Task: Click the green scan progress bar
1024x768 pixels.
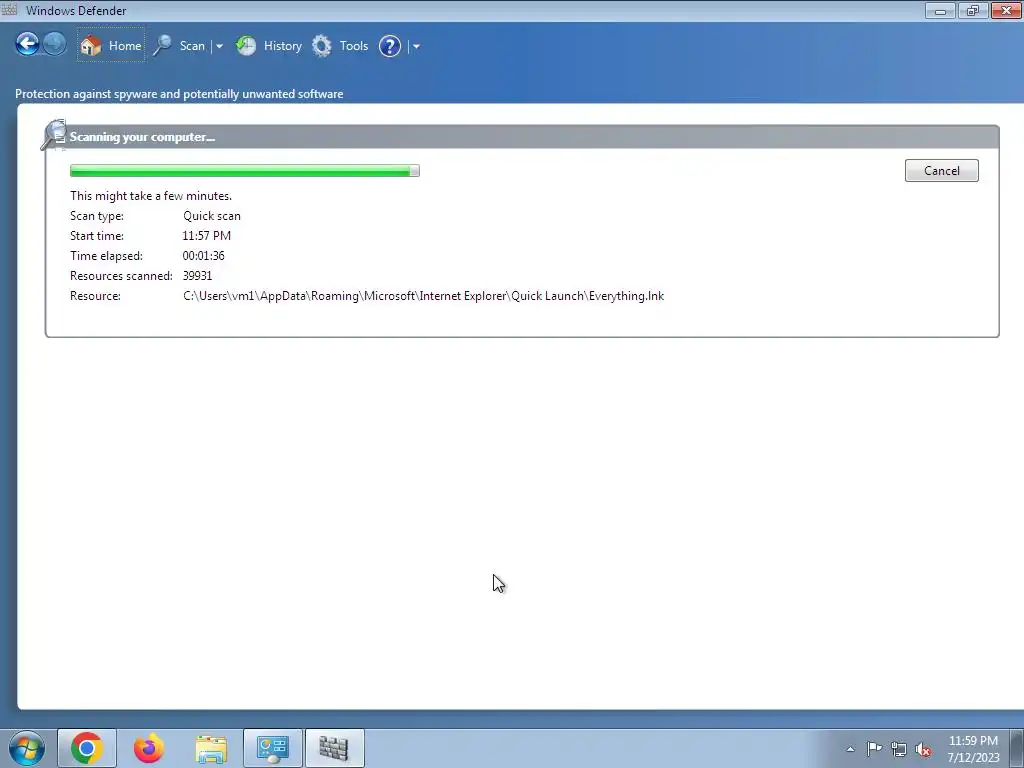Action: [x=245, y=170]
